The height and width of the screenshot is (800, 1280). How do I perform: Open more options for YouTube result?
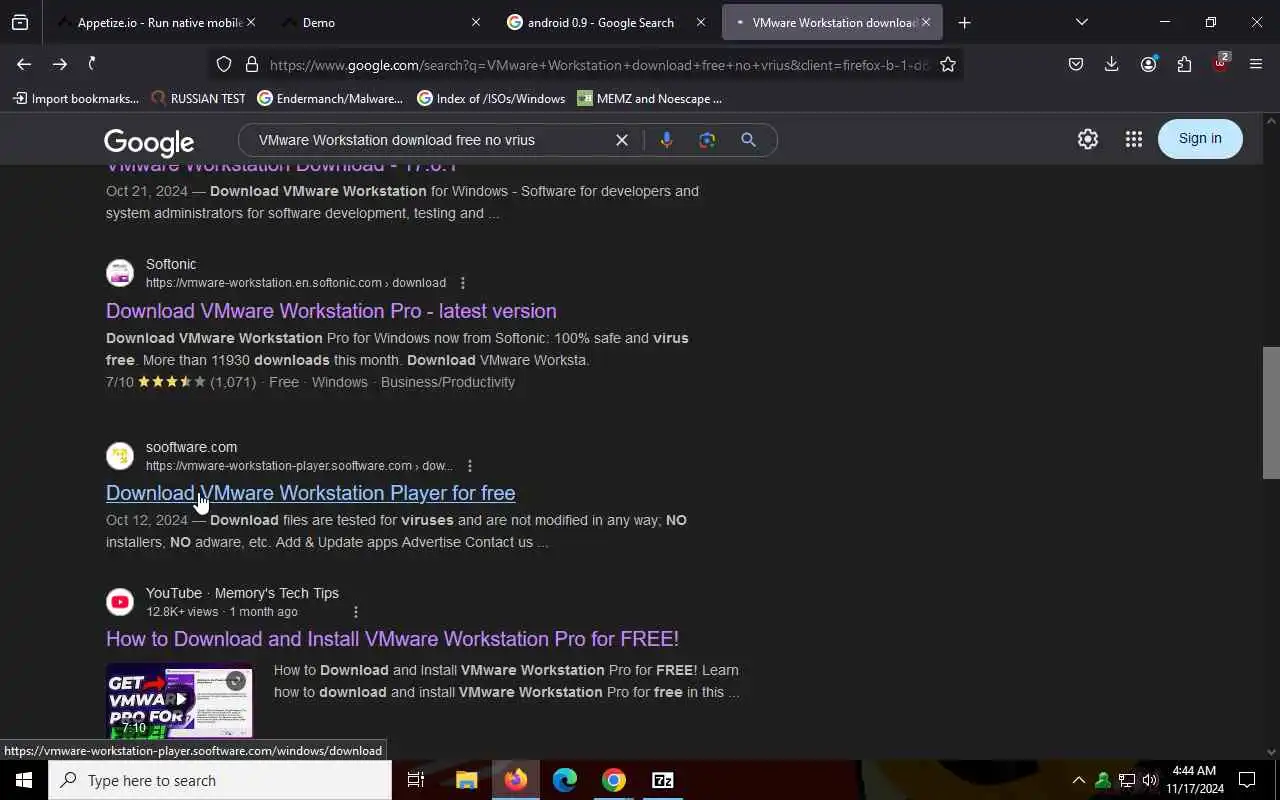[355, 612]
